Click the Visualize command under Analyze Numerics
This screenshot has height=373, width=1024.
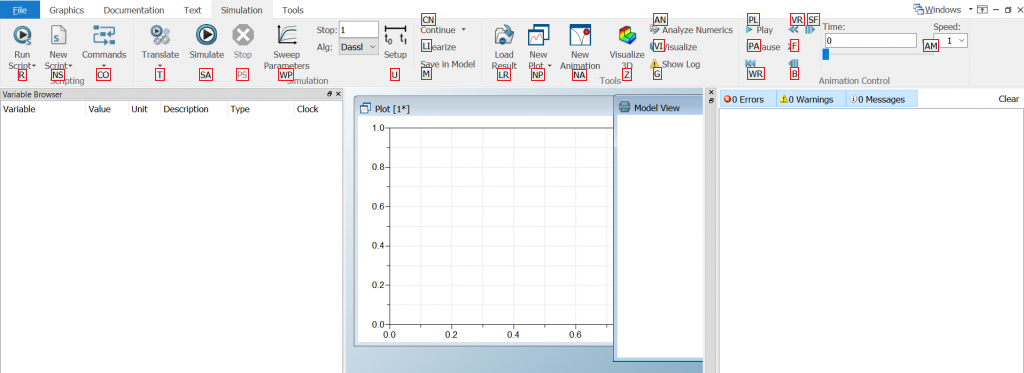point(674,47)
